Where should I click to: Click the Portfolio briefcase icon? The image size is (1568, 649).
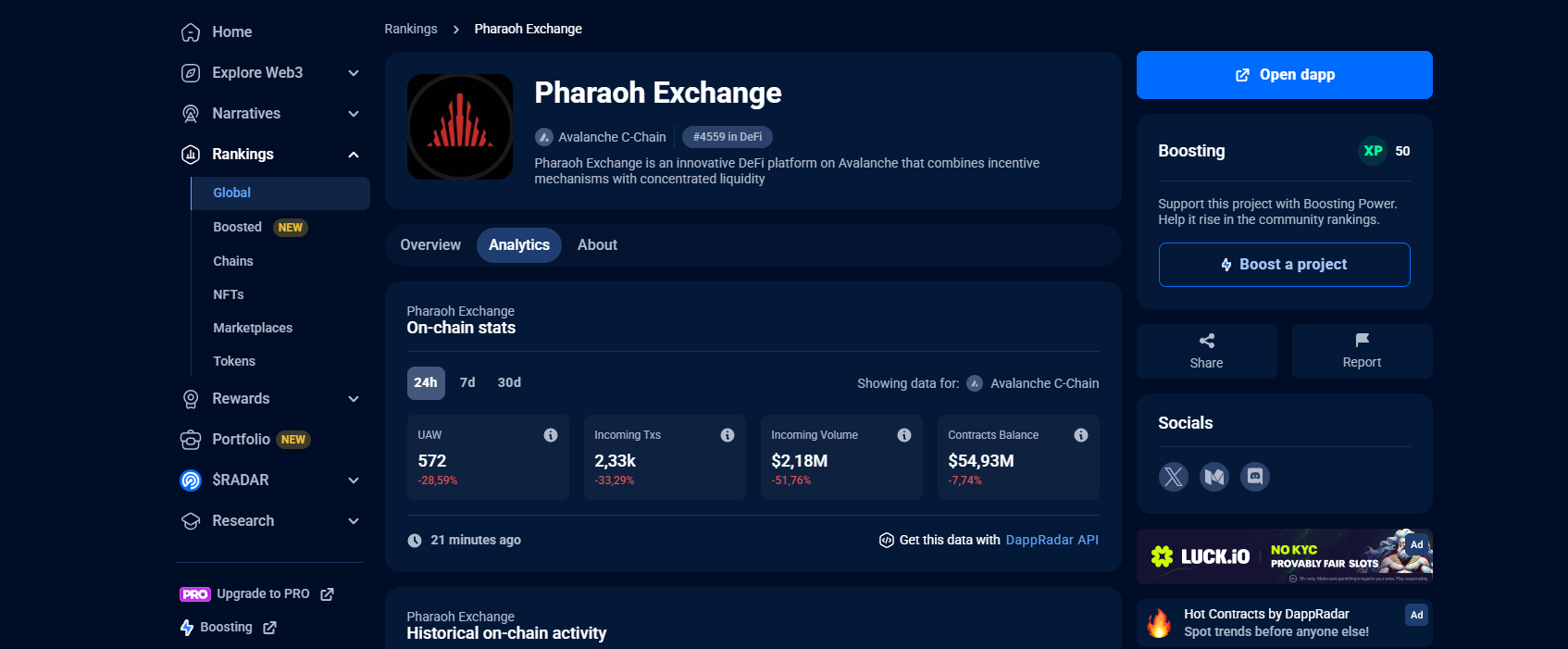coord(191,440)
